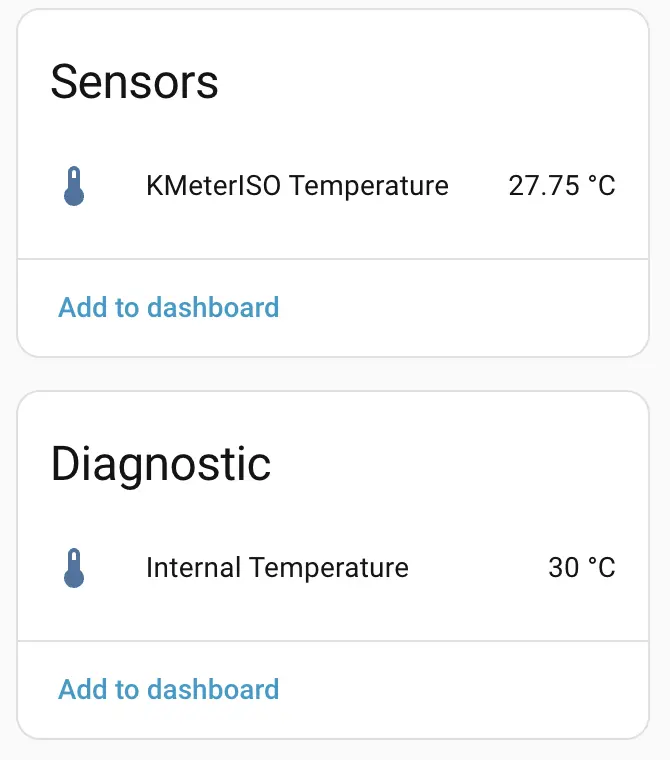Viewport: 670px width, 760px height.
Task: Open the Internal Temperature entity label
Action: click(x=277, y=568)
